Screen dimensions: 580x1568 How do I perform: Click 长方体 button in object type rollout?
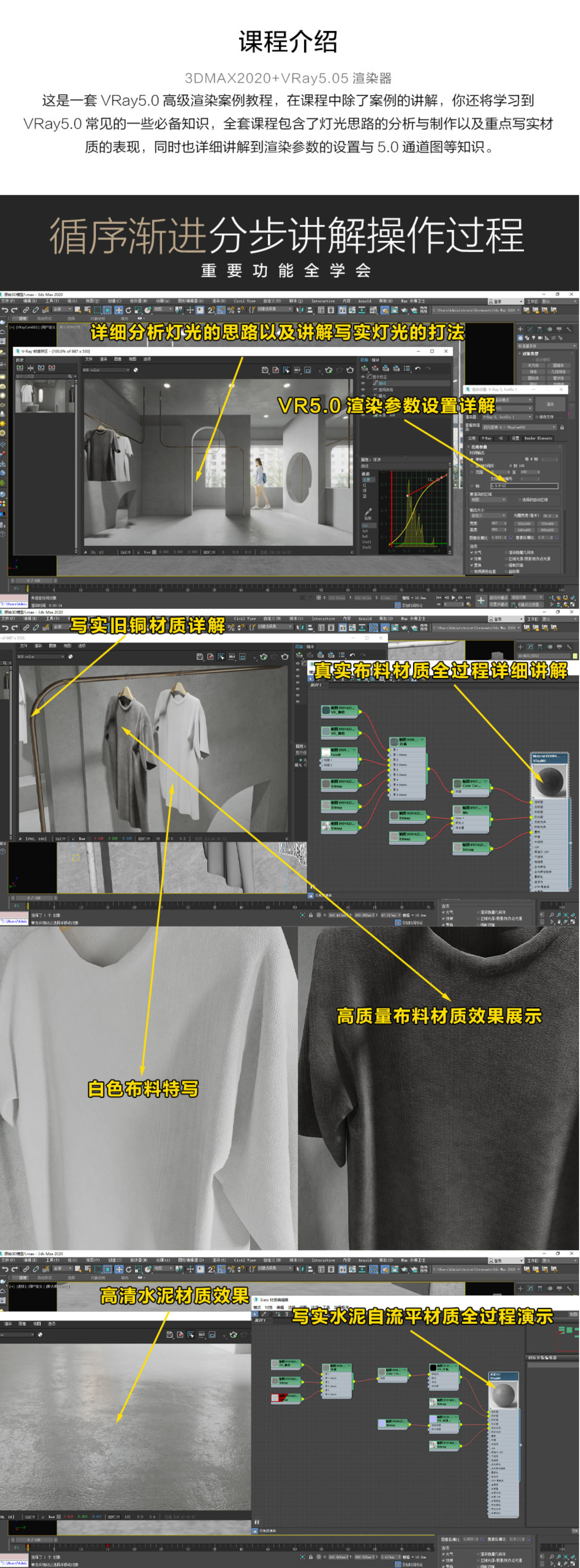point(533,365)
